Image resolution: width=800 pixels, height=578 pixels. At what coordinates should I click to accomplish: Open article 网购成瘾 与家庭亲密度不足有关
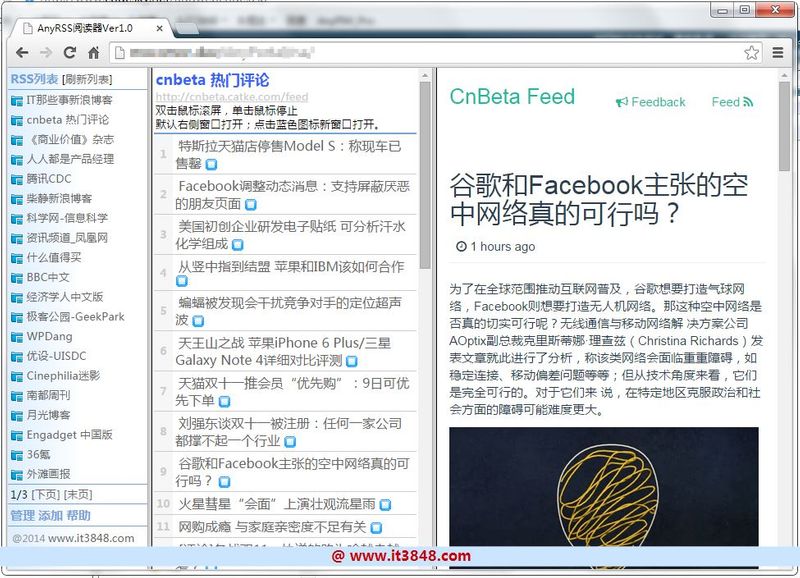tap(272, 526)
